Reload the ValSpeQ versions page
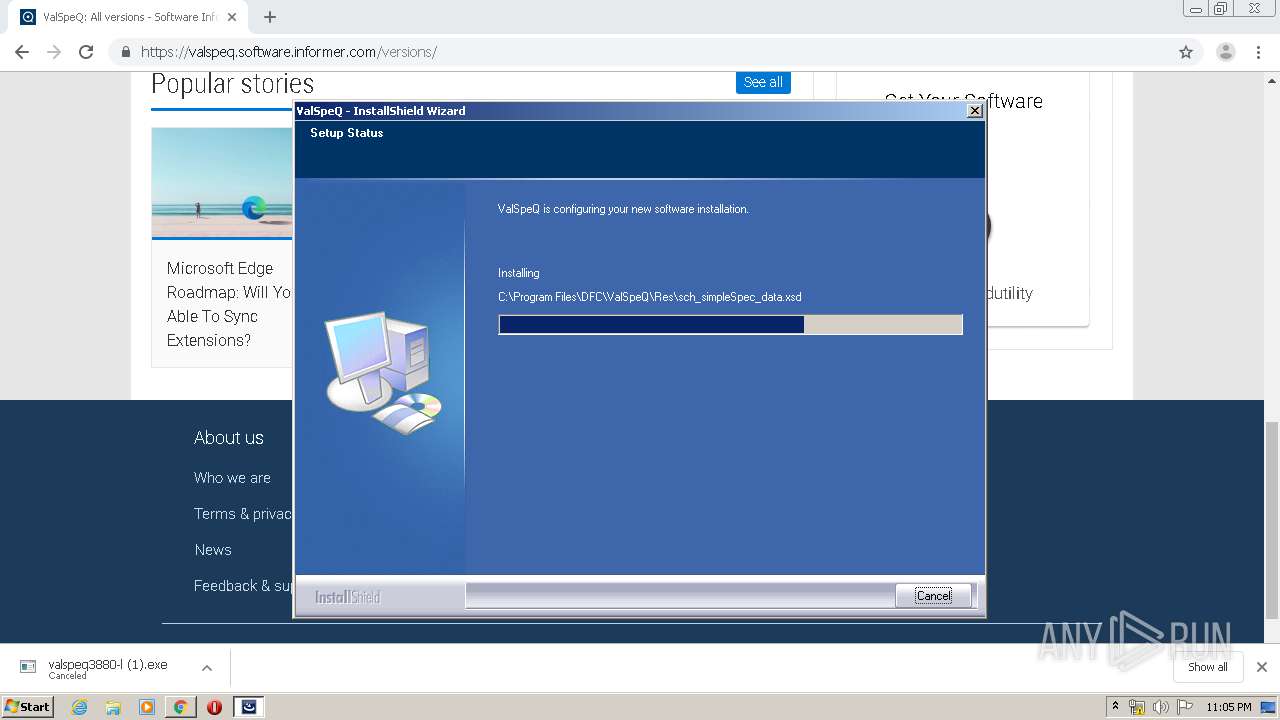 tap(86, 52)
